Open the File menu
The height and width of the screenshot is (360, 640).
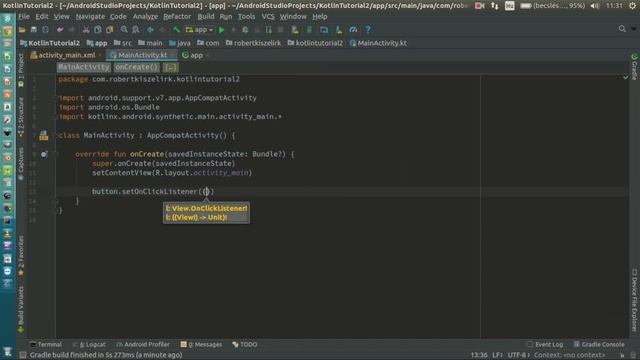click(x=24, y=17)
